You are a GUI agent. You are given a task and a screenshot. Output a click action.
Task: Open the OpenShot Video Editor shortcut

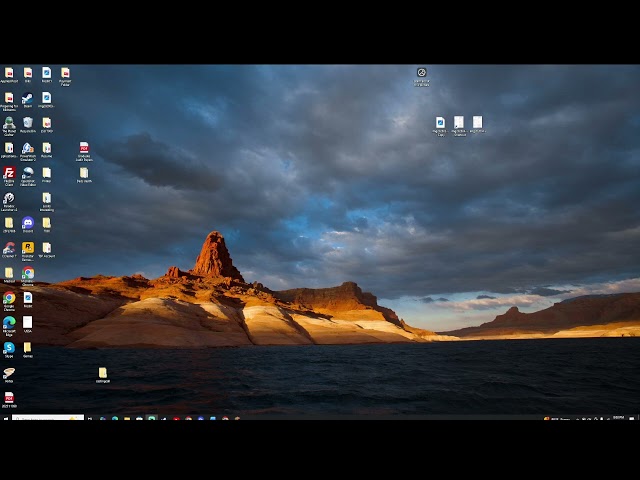pos(27,176)
